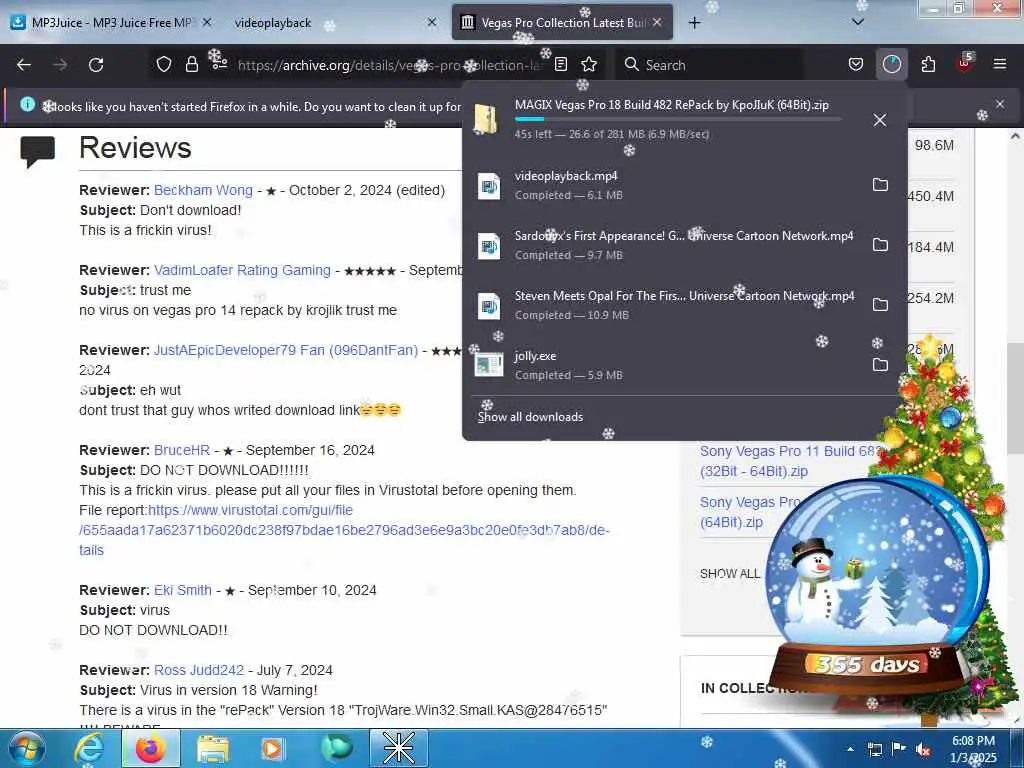
Task: Close the MP3Juice tab
Action: point(207,22)
